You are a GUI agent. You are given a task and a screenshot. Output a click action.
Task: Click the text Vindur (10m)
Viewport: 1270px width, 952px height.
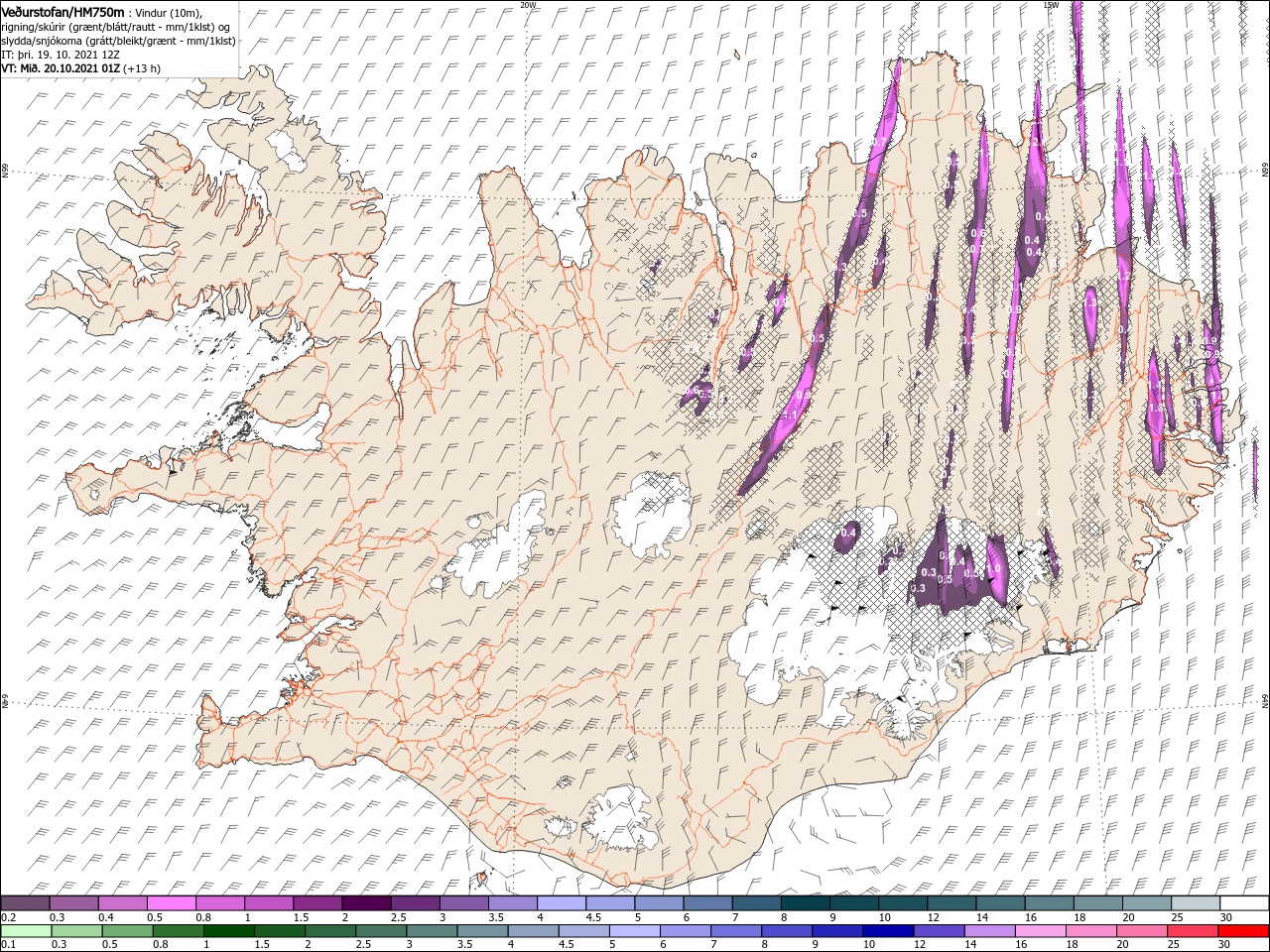pyautogui.click(x=167, y=12)
